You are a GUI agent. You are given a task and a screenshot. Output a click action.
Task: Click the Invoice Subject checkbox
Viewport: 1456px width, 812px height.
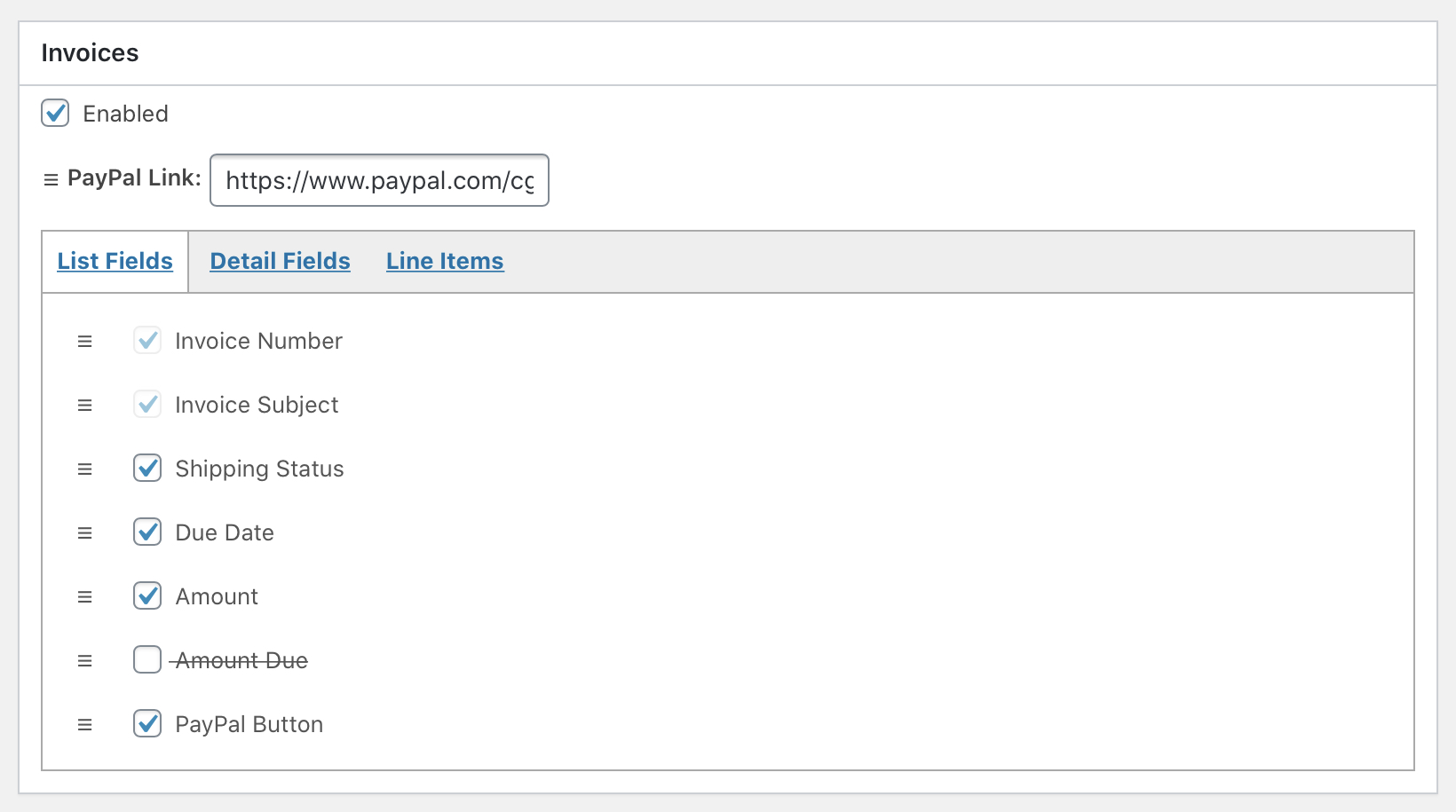click(147, 404)
